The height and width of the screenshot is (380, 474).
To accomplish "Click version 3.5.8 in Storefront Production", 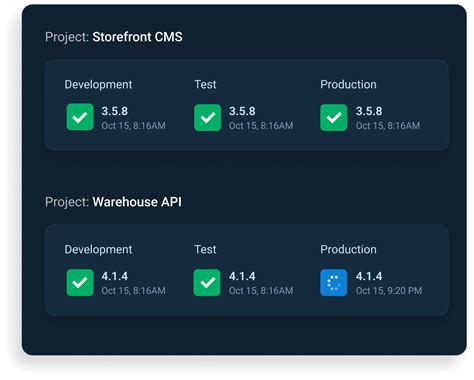I will (x=369, y=111).
